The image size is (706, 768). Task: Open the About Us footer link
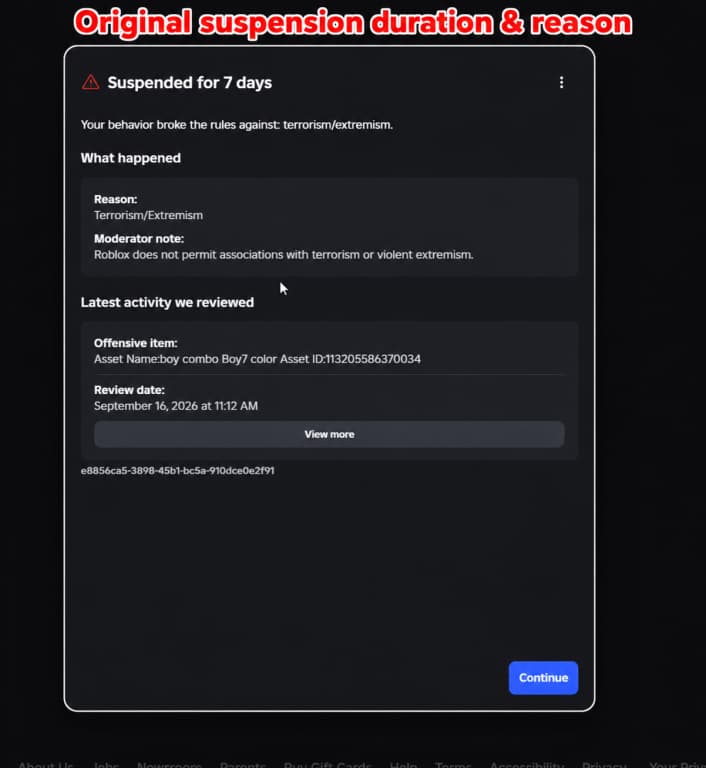pyautogui.click(x=45, y=764)
